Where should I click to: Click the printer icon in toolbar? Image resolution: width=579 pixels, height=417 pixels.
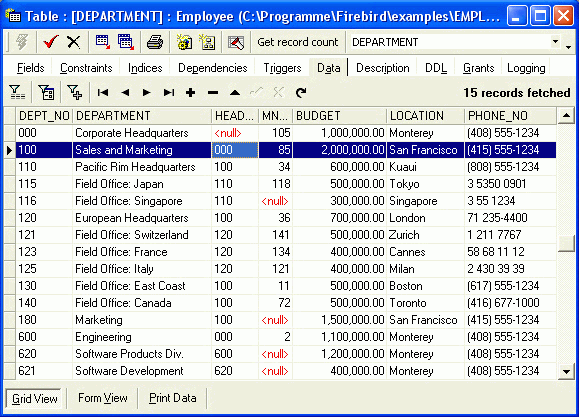(155, 42)
